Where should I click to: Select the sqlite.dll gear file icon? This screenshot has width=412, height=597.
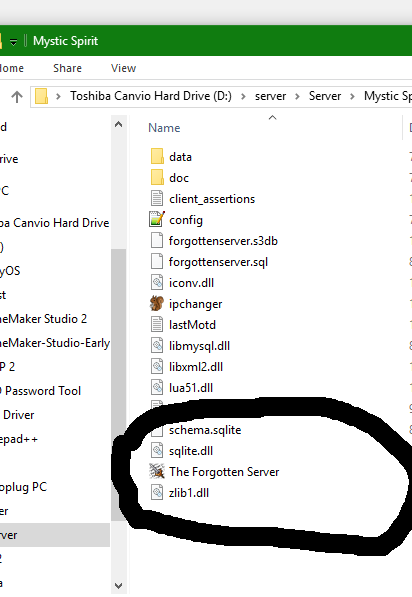pyautogui.click(x=157, y=450)
